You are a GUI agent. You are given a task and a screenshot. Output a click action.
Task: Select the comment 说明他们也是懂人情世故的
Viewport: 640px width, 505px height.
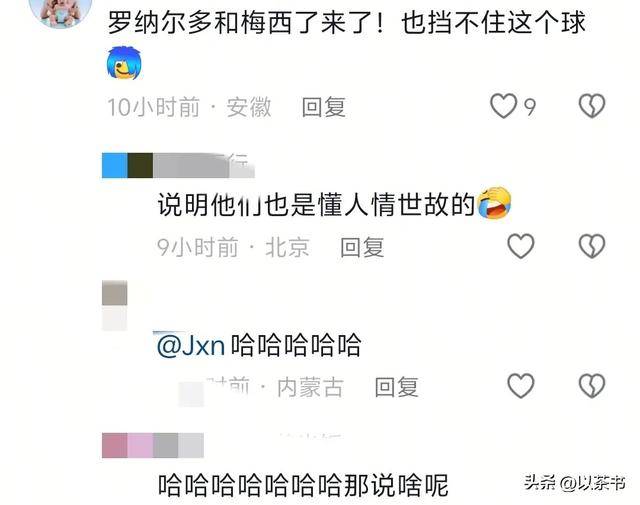pos(316,204)
